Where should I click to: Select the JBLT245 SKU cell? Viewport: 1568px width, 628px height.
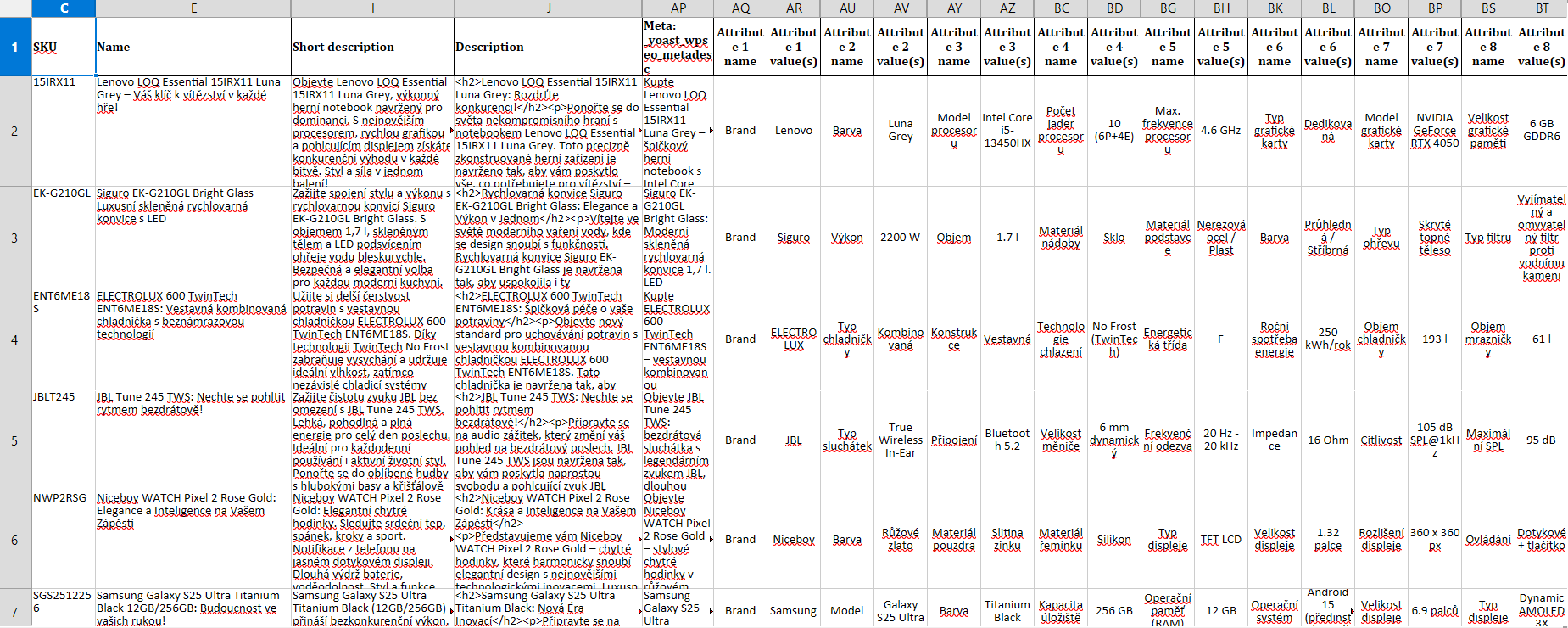(x=64, y=440)
